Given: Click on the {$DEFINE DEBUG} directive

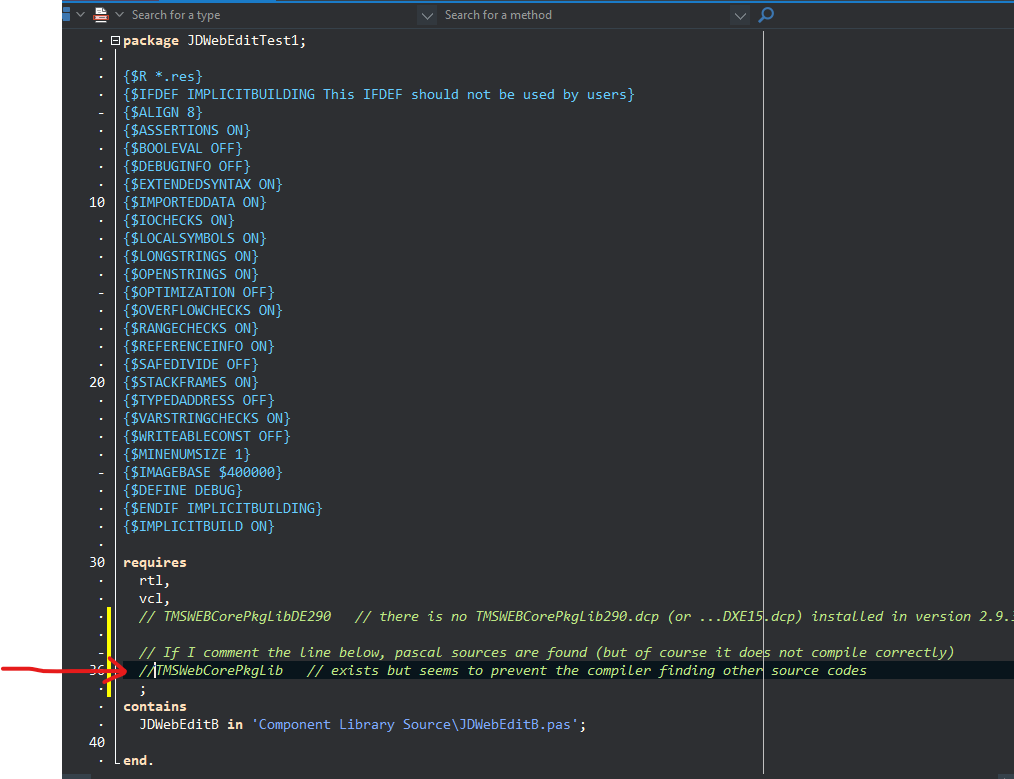Looking at the screenshot, I should [182, 490].
